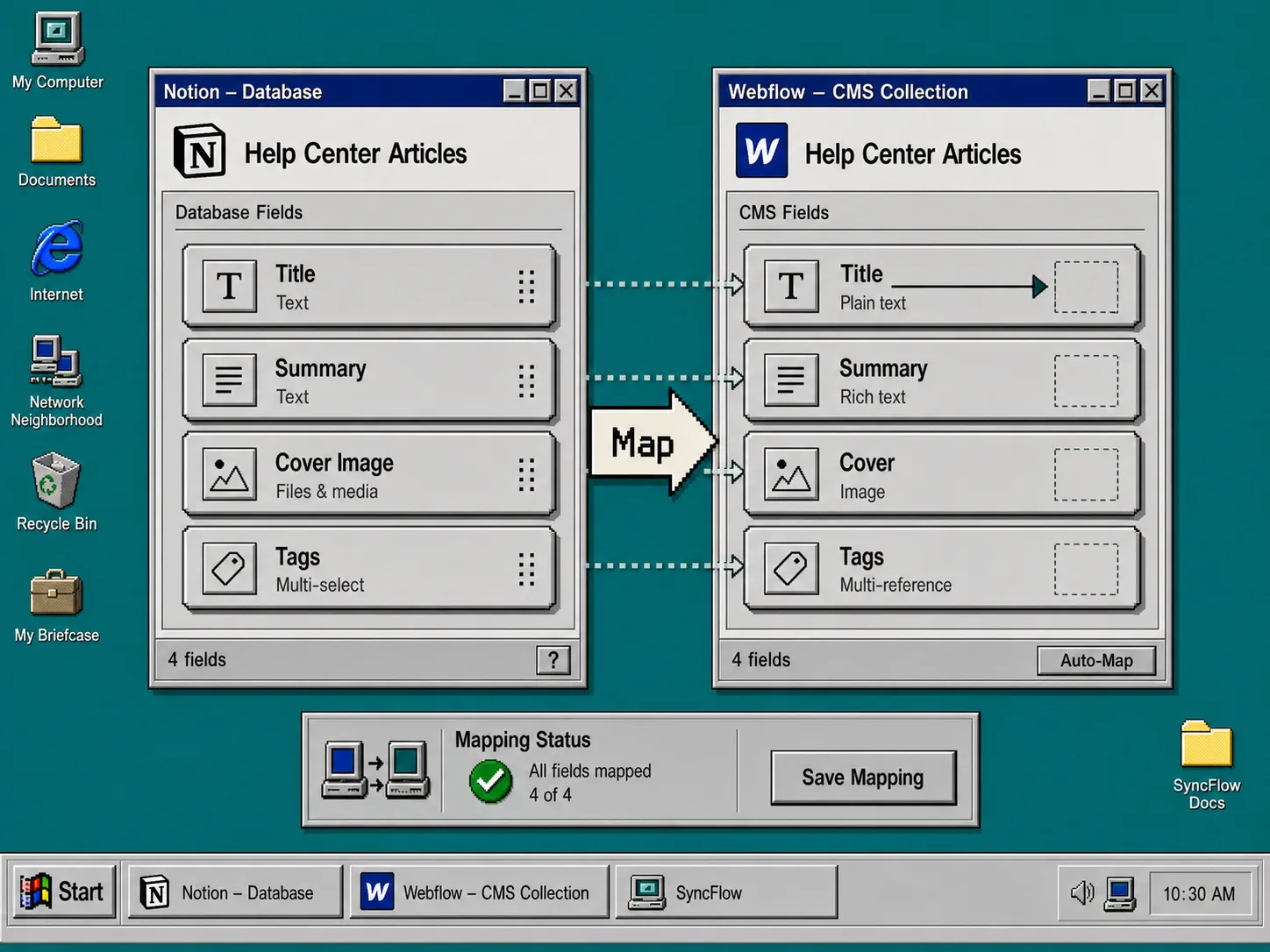The width and height of the screenshot is (1270, 952).
Task: Click the Tags multi-reference icon in Webflow
Action: click(791, 568)
